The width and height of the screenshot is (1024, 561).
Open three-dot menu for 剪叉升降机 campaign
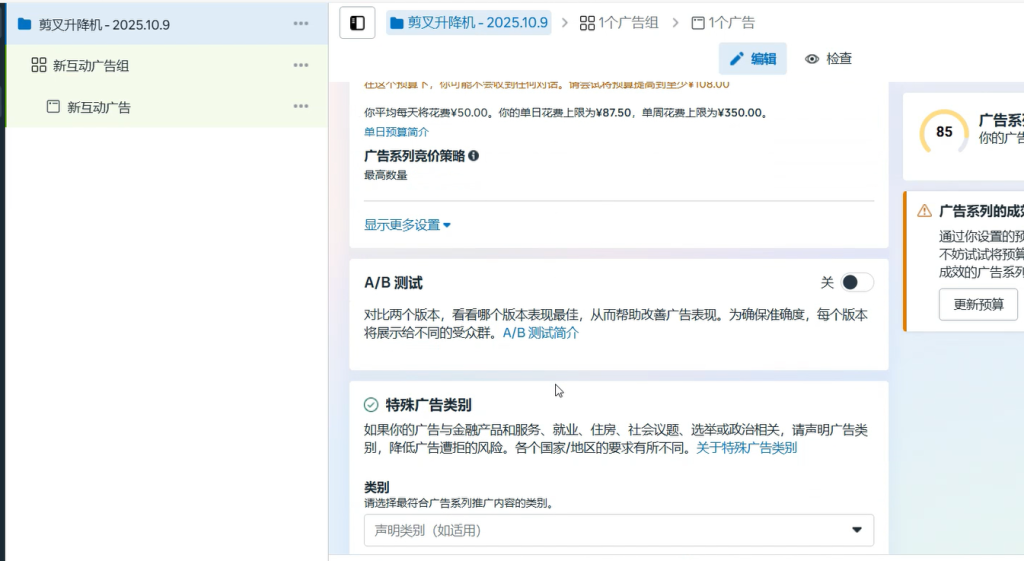click(x=301, y=24)
